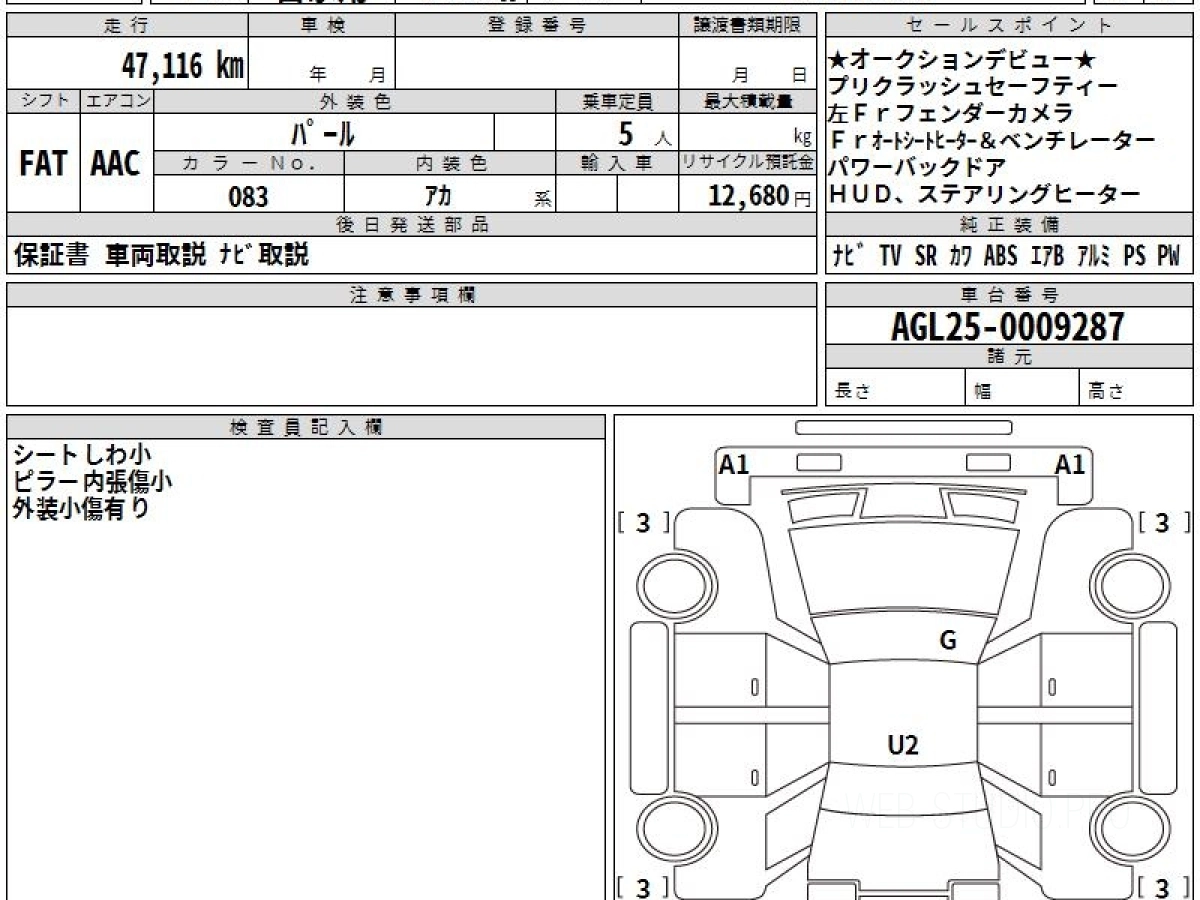Select the exterior color value パール

[322, 132]
